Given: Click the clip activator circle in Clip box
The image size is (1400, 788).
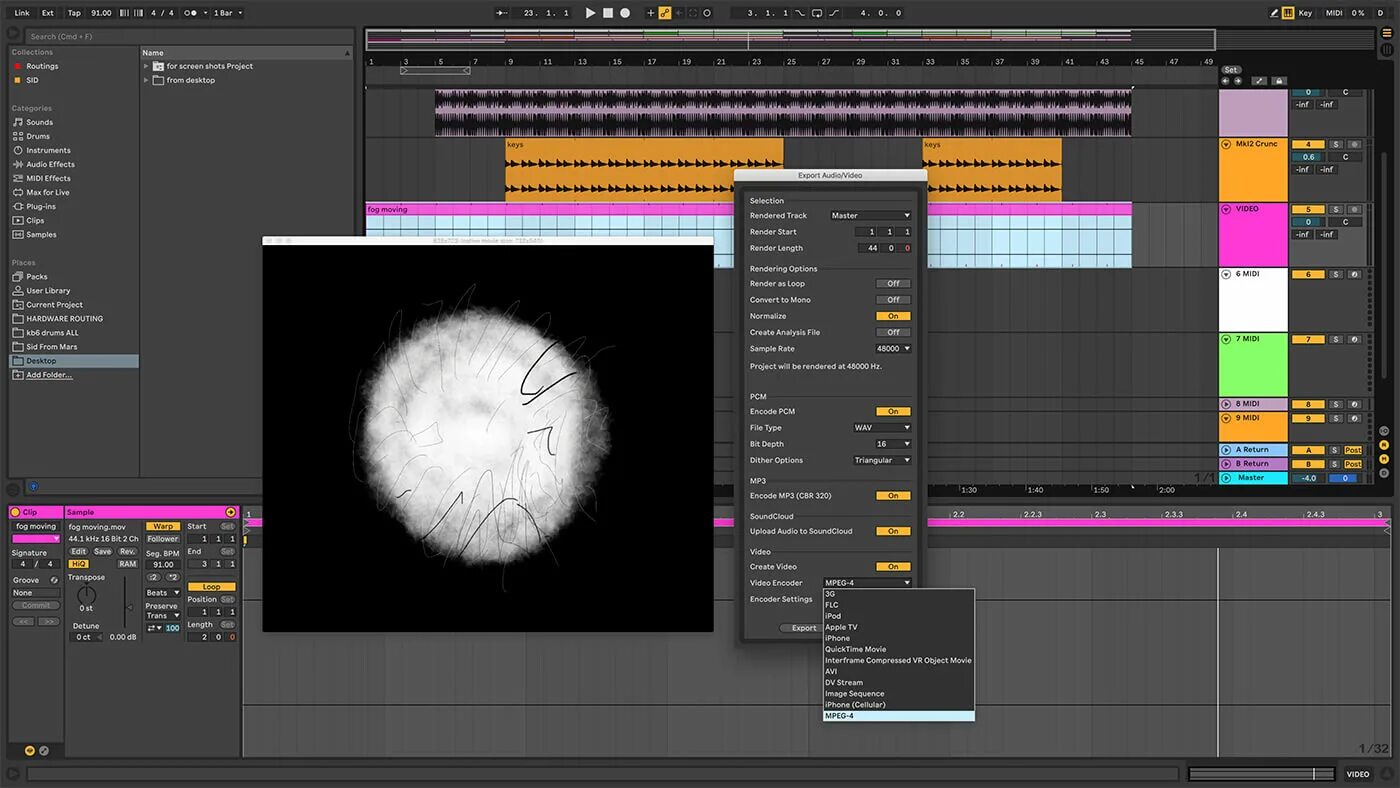Looking at the screenshot, I should pyautogui.click(x=15, y=512).
